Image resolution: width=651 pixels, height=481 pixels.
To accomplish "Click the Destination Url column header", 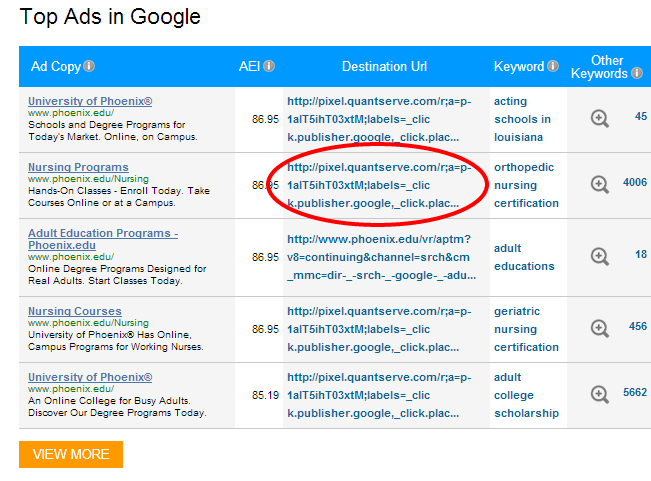I will tap(384, 66).
